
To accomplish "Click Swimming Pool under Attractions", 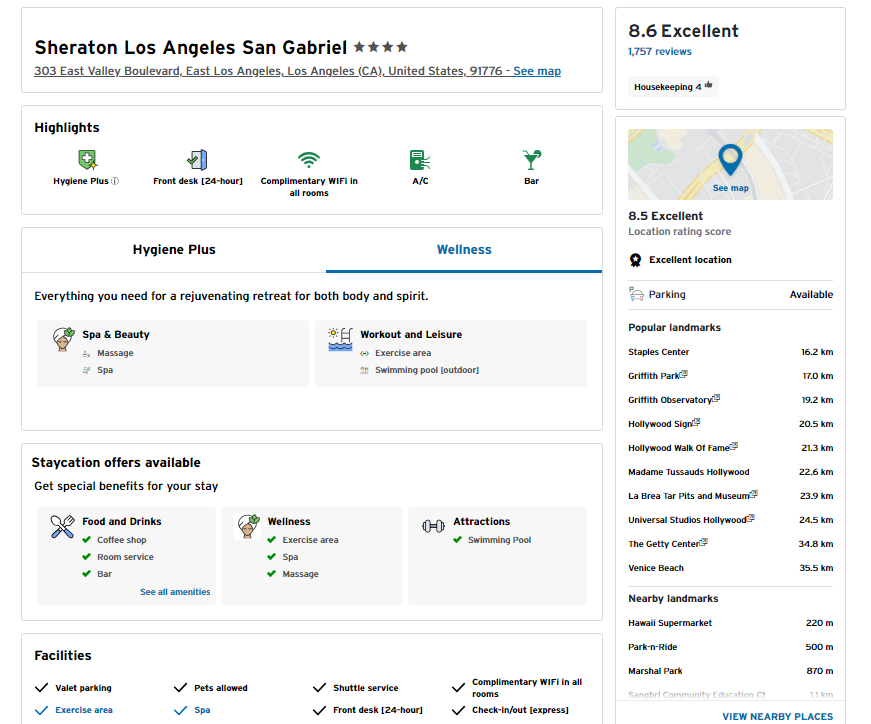I will pyautogui.click(x=499, y=540).
